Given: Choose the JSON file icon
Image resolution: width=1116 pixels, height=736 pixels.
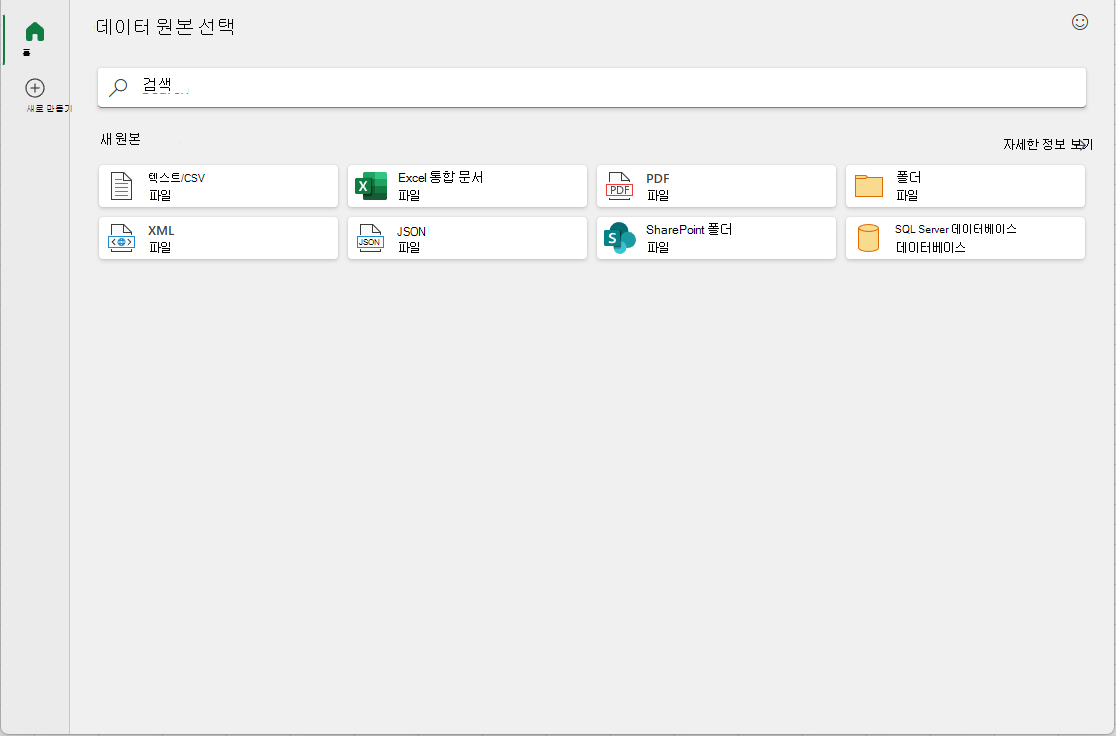Looking at the screenshot, I should [370, 238].
